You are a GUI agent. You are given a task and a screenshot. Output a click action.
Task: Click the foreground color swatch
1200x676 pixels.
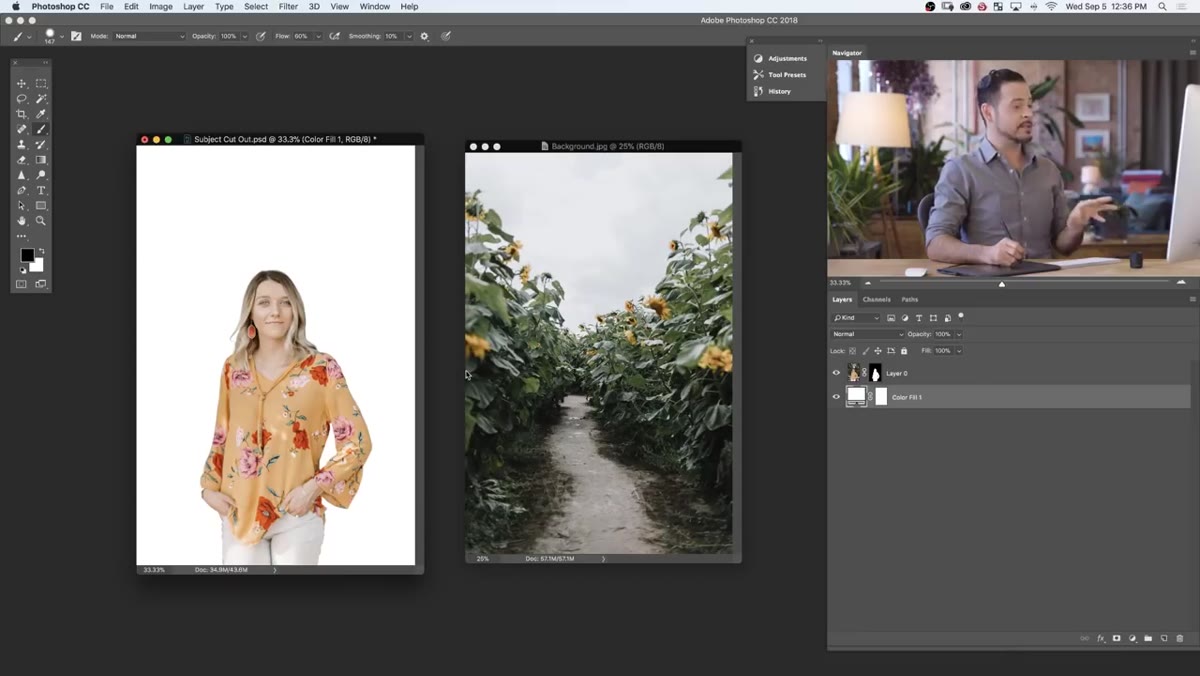(26, 255)
